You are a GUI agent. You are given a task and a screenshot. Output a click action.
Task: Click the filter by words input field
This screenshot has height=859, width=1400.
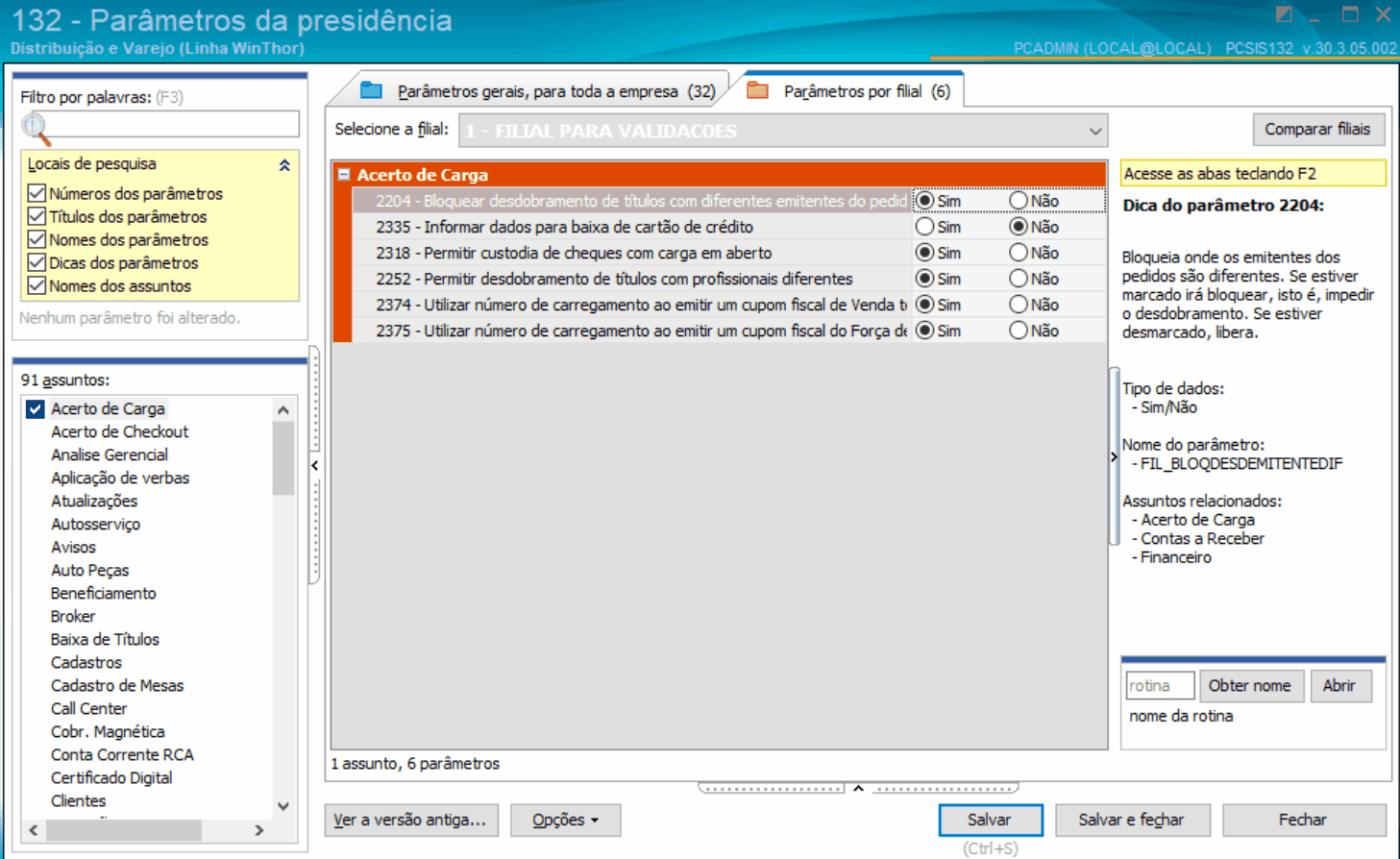160,123
